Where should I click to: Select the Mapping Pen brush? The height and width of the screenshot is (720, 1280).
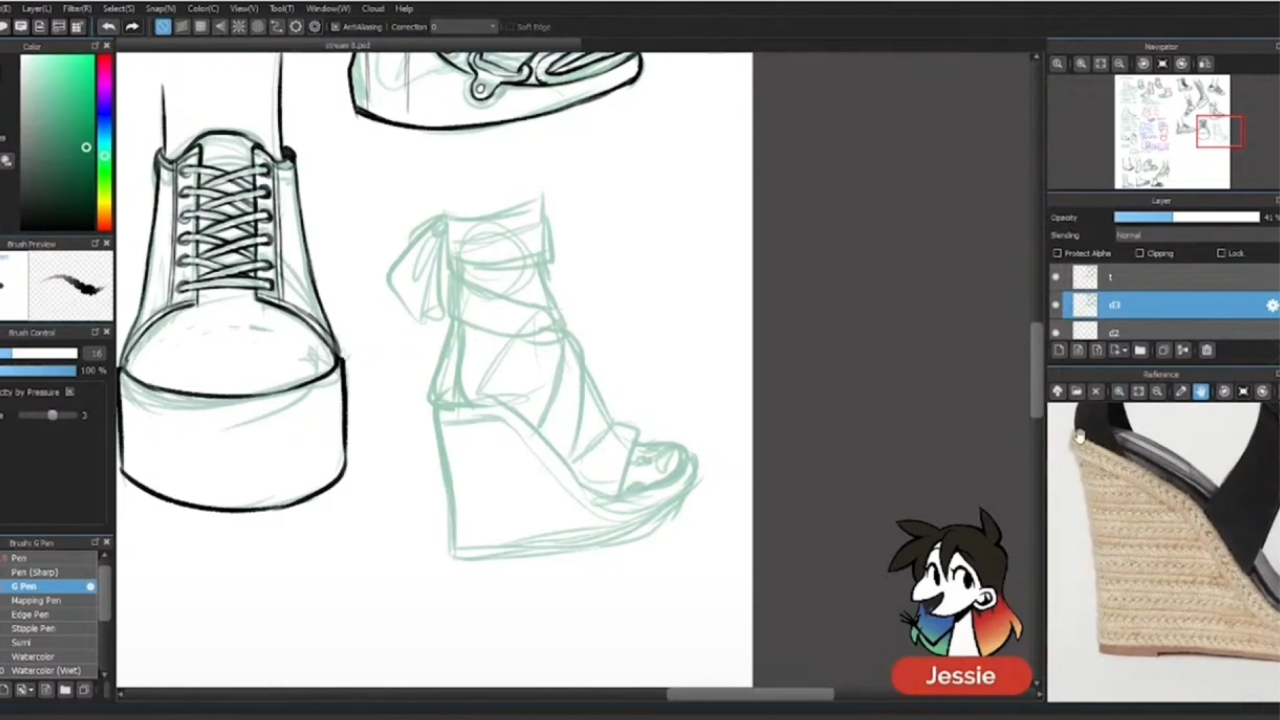49,600
